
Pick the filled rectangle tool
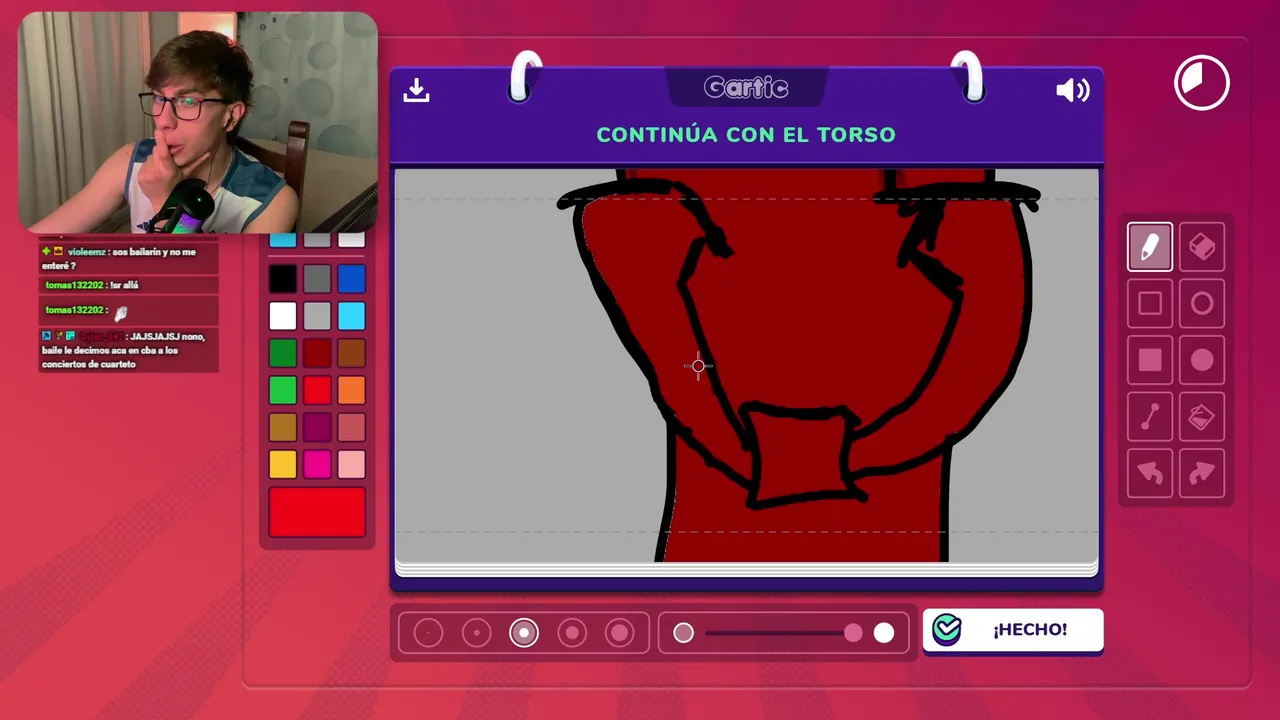(1150, 360)
